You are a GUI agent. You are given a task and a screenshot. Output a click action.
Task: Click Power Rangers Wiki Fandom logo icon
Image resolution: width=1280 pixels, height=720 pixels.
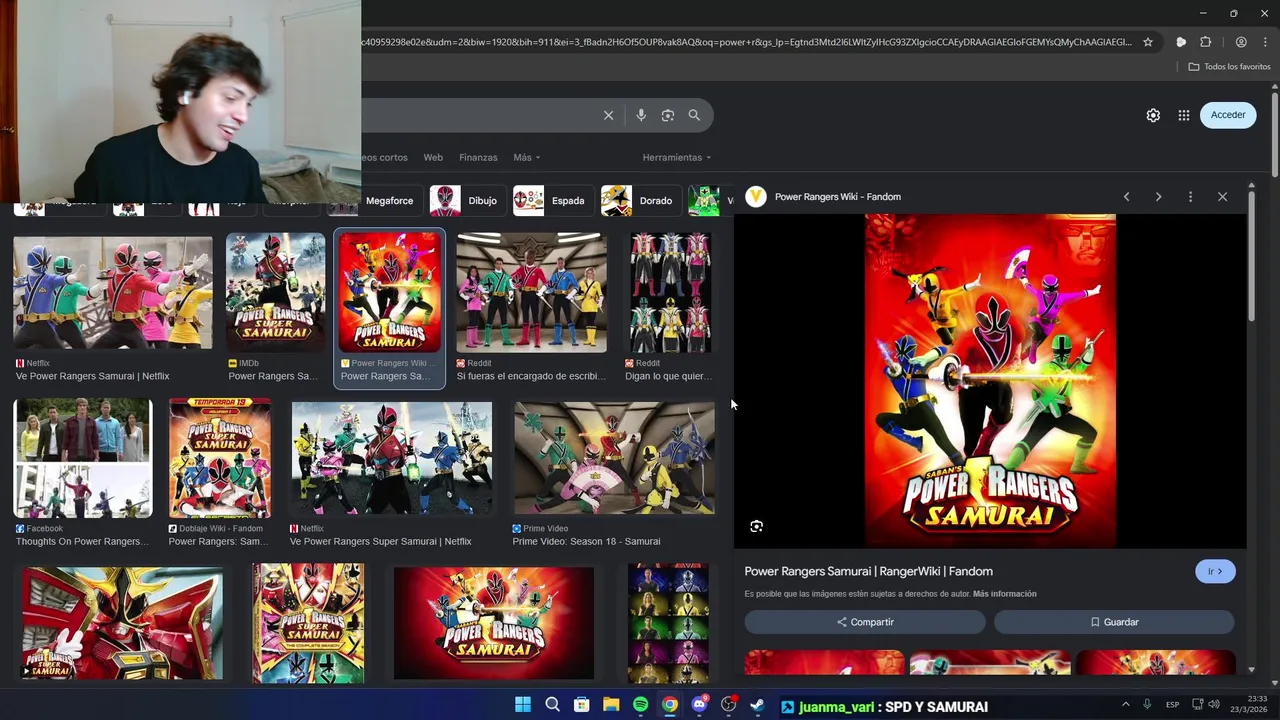click(x=756, y=197)
